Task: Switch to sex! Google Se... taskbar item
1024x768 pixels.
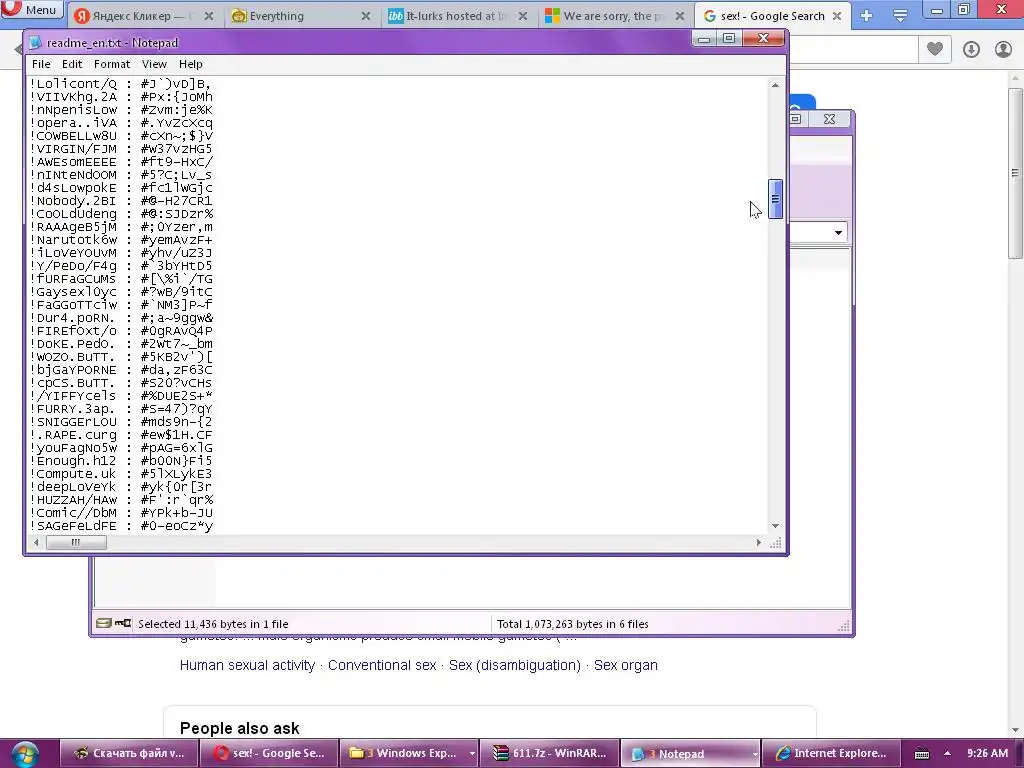Action: [x=270, y=753]
